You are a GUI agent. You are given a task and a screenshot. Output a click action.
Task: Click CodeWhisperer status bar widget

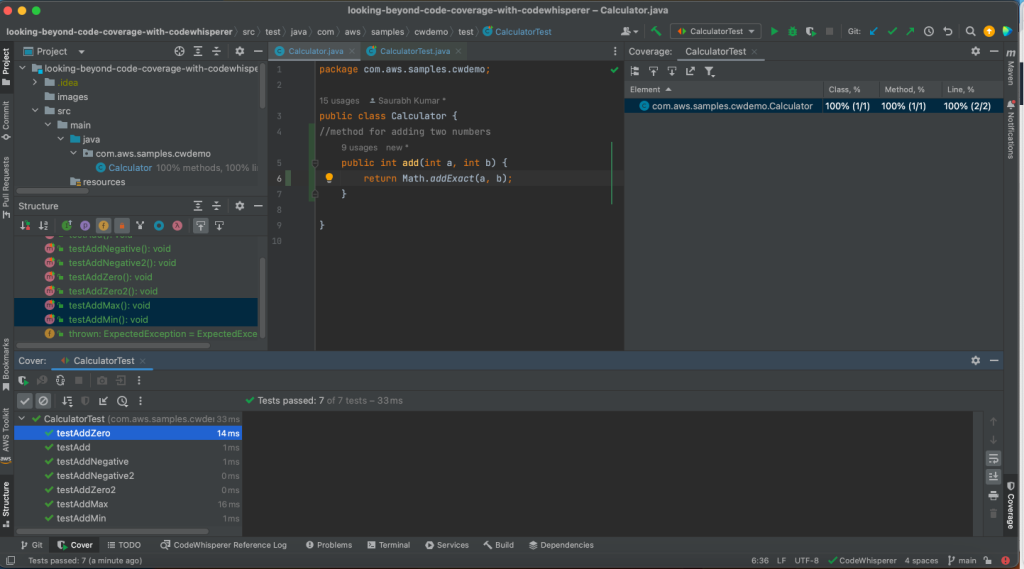[x=862, y=561]
